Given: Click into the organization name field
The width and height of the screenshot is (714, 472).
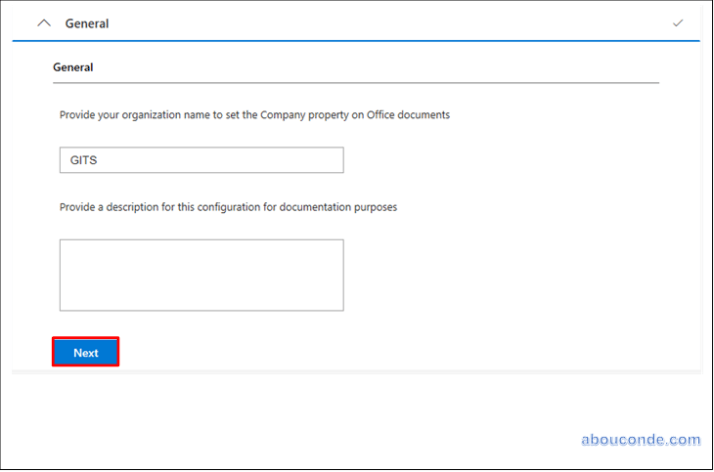Looking at the screenshot, I should 200,160.
